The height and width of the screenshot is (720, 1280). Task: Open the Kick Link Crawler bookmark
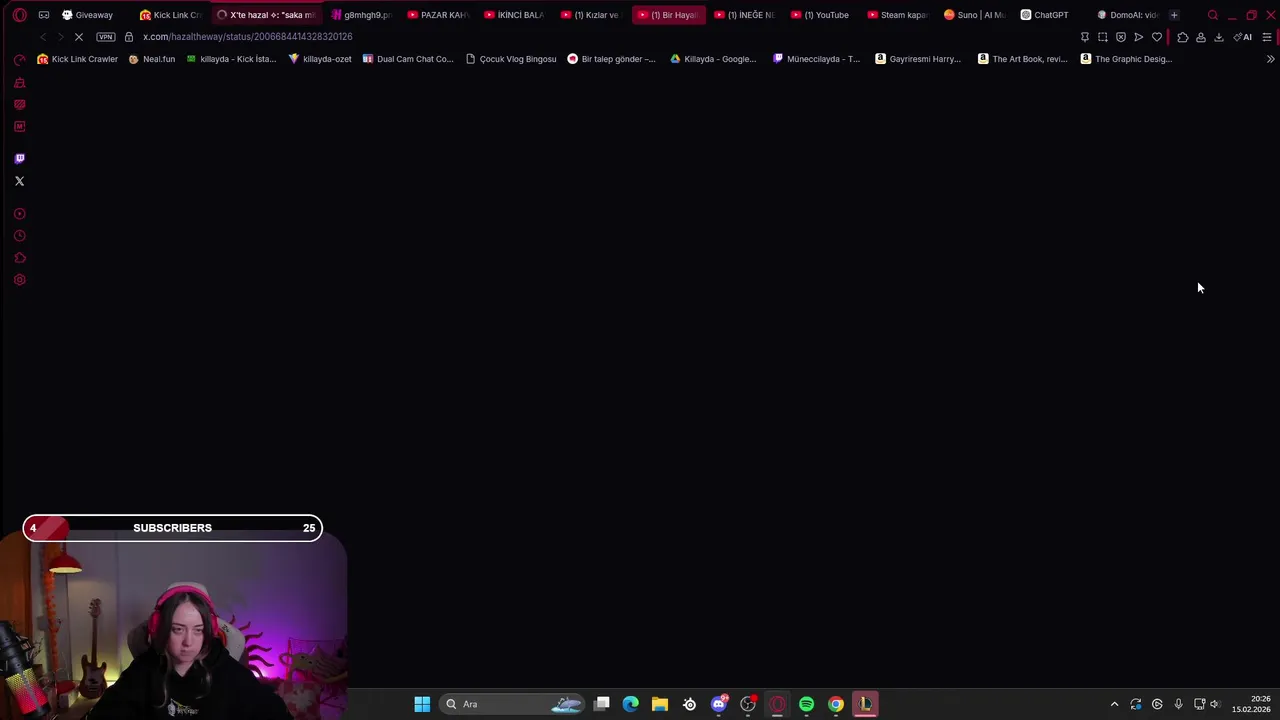(x=77, y=59)
